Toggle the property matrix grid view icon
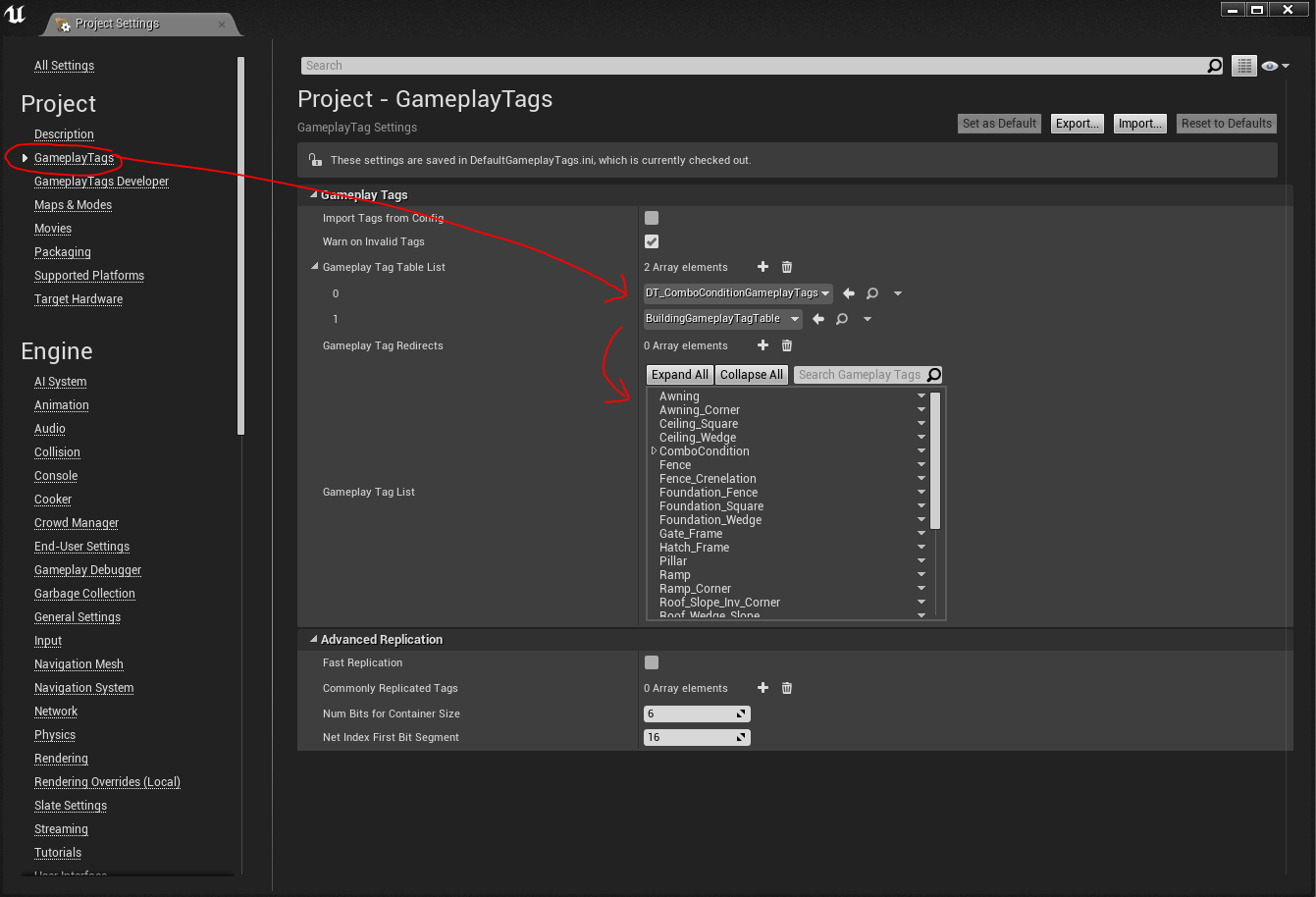The image size is (1316, 897). [1244, 66]
